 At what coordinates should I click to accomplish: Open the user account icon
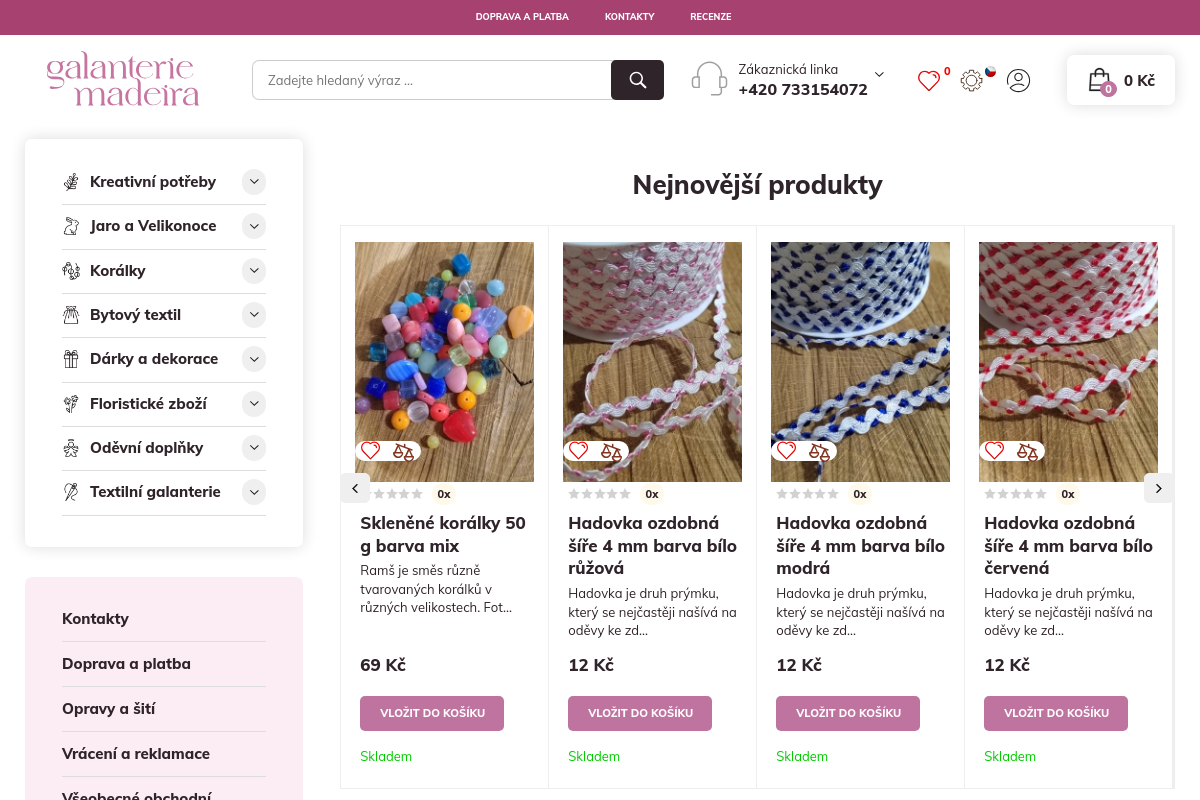[x=1018, y=80]
